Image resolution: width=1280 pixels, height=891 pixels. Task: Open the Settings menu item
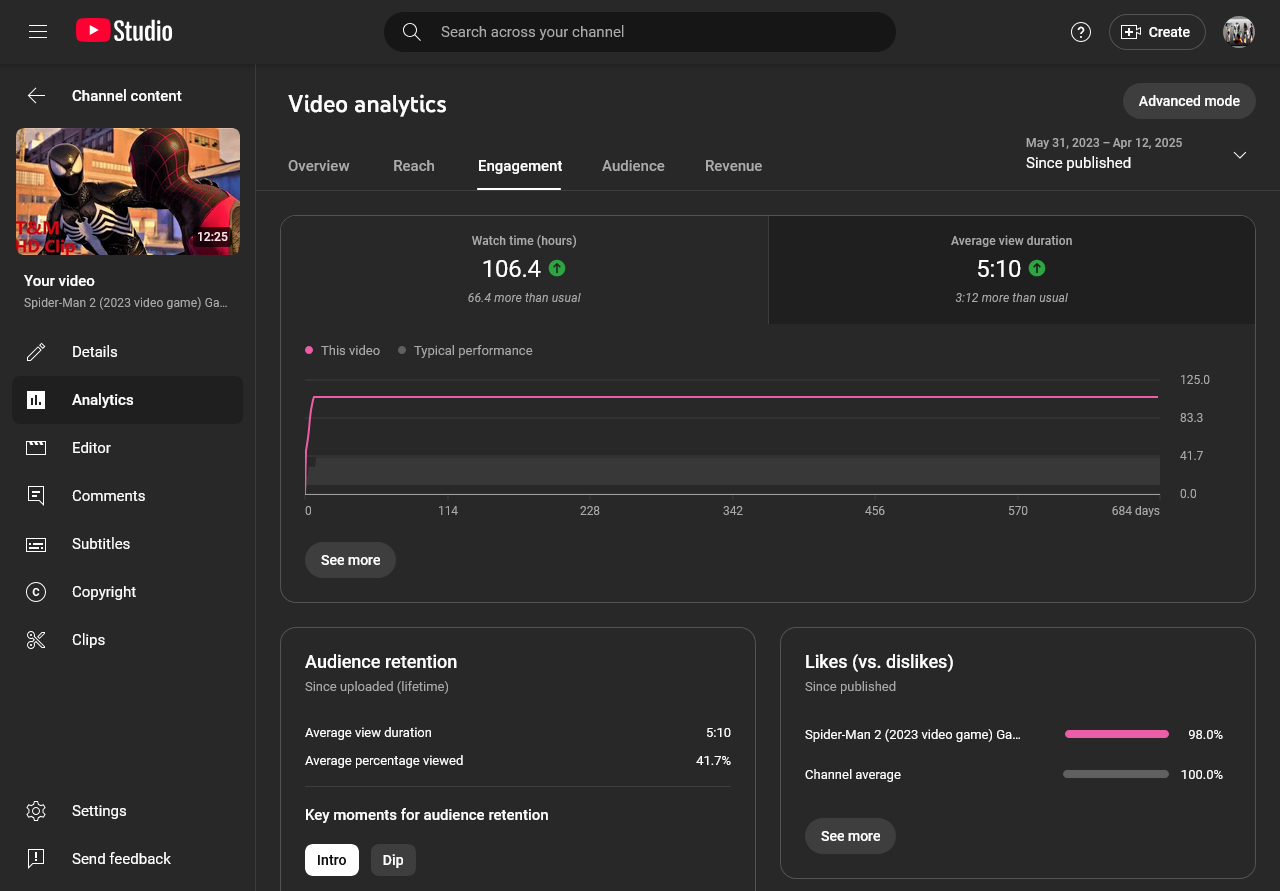(x=127, y=811)
